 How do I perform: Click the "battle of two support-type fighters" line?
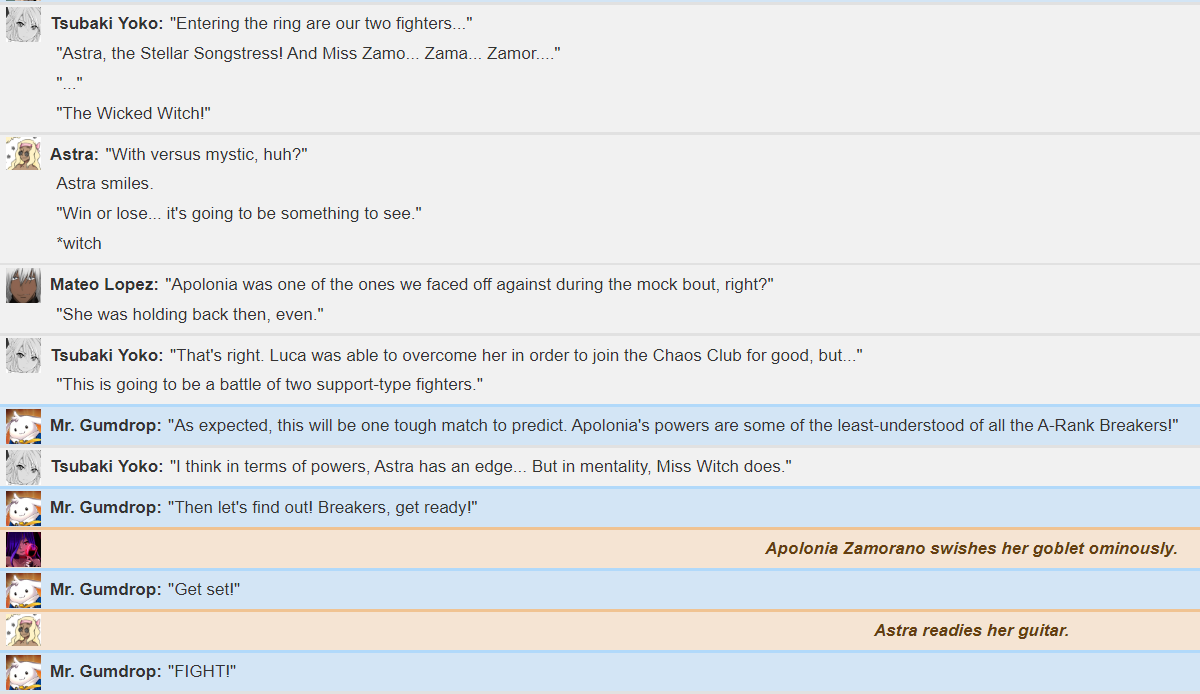coord(270,384)
